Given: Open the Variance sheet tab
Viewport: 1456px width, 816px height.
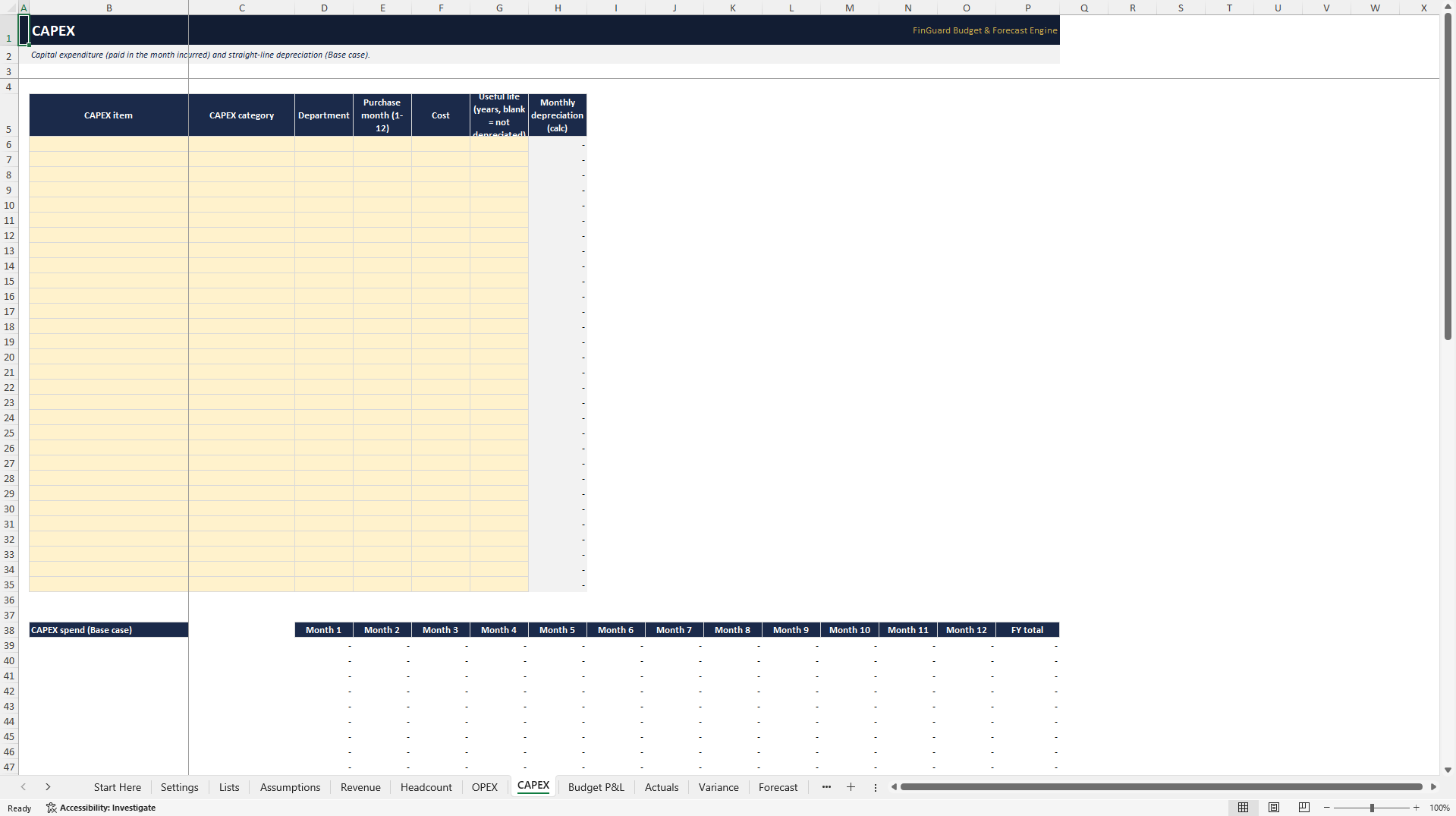Looking at the screenshot, I should [719, 787].
